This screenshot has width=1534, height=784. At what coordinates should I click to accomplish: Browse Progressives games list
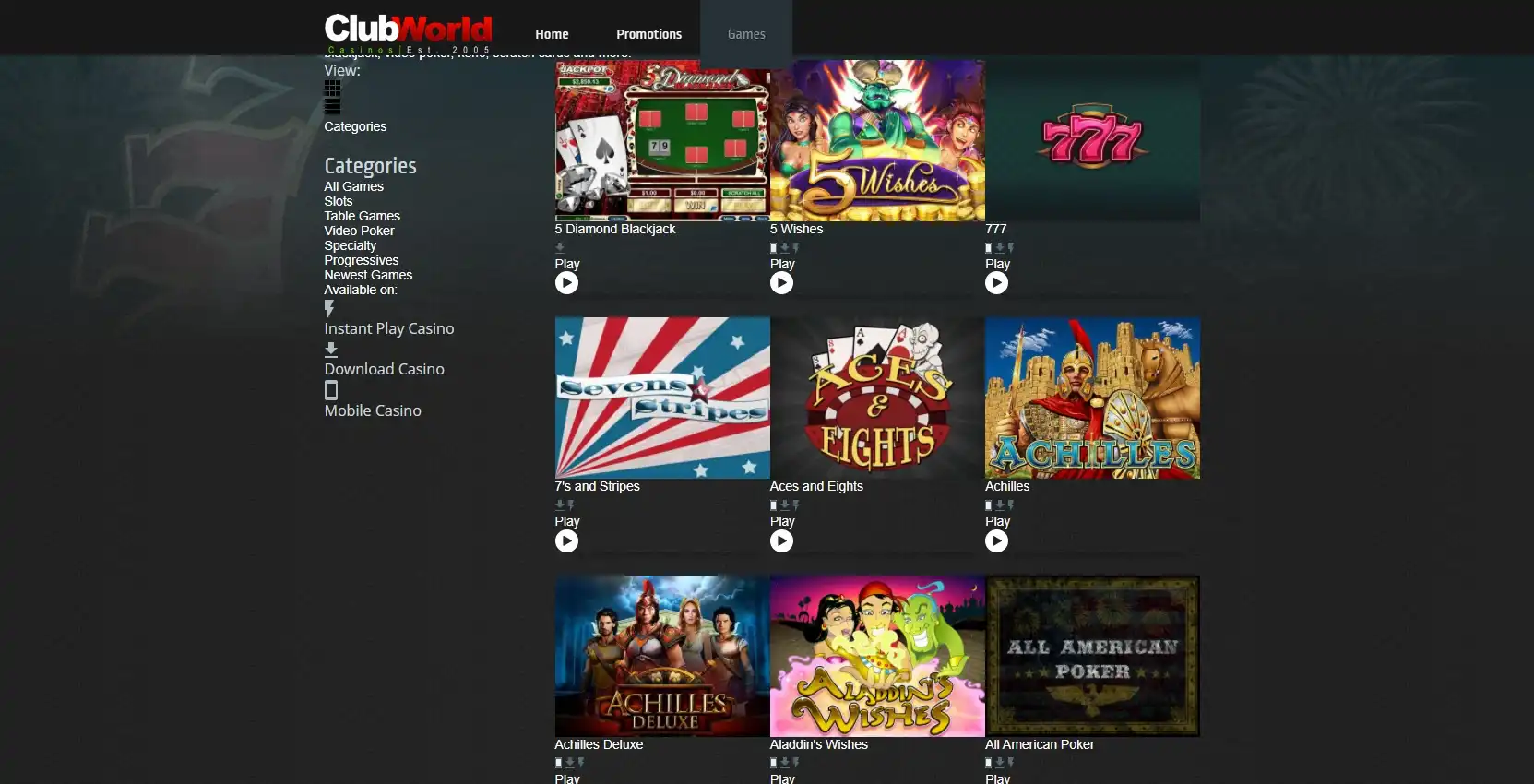click(362, 260)
